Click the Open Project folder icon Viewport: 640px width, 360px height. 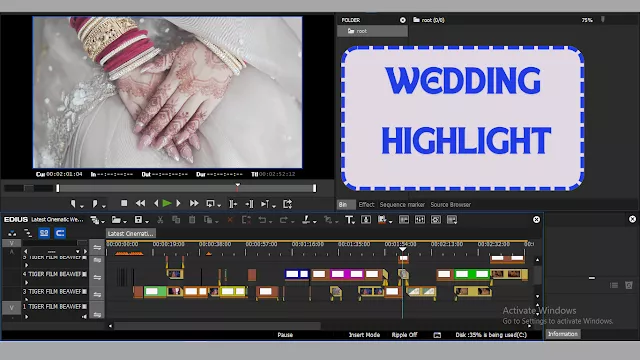point(116,220)
